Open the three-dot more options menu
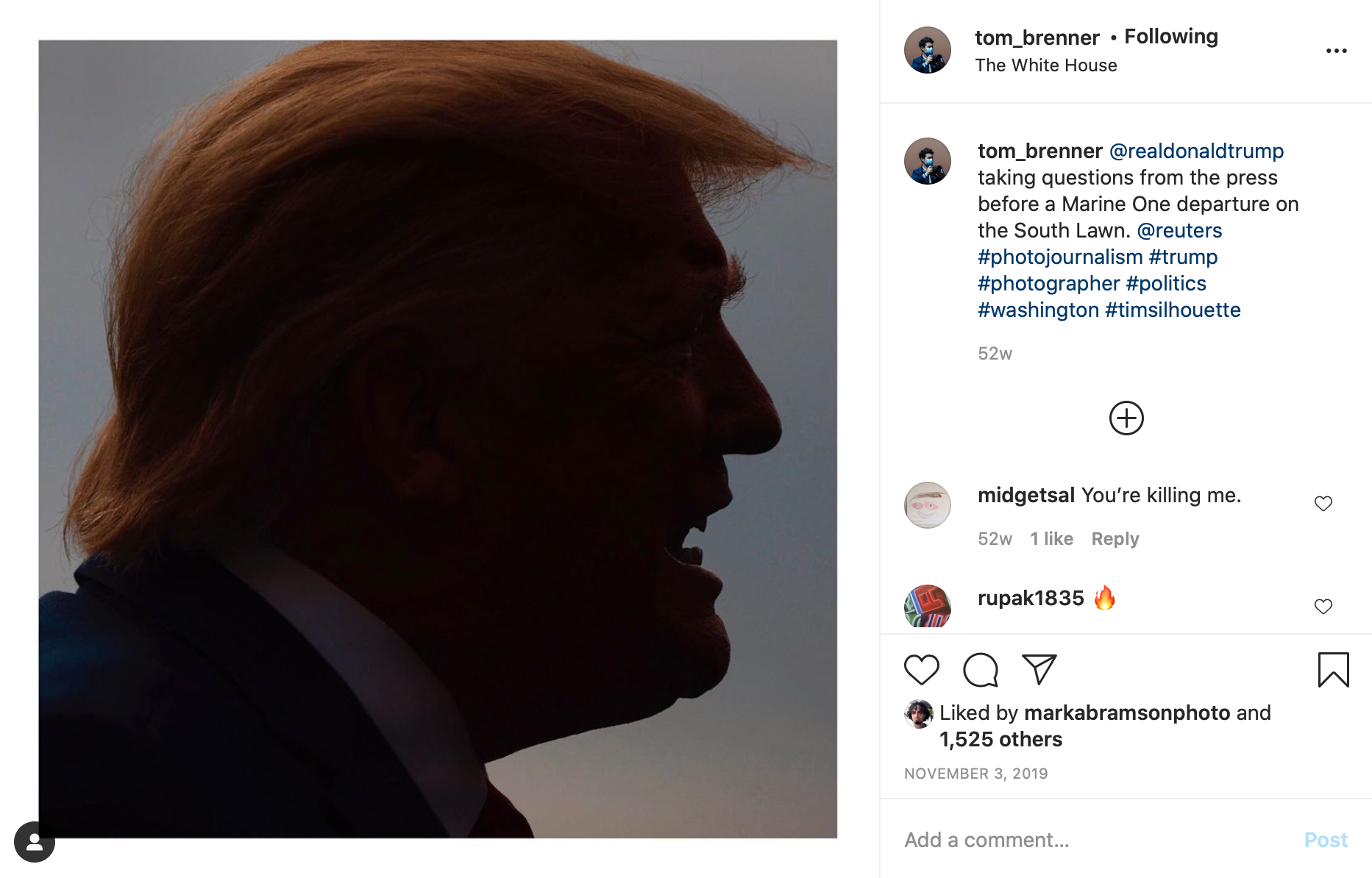 click(1336, 51)
